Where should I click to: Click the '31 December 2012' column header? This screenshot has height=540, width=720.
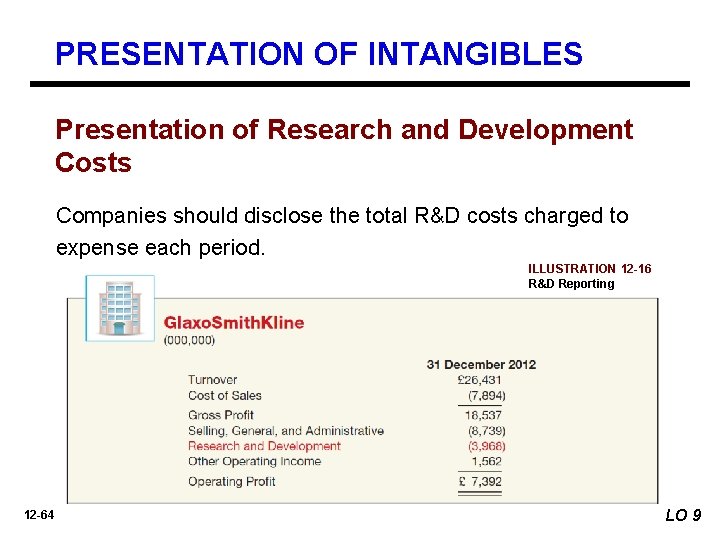point(481,365)
